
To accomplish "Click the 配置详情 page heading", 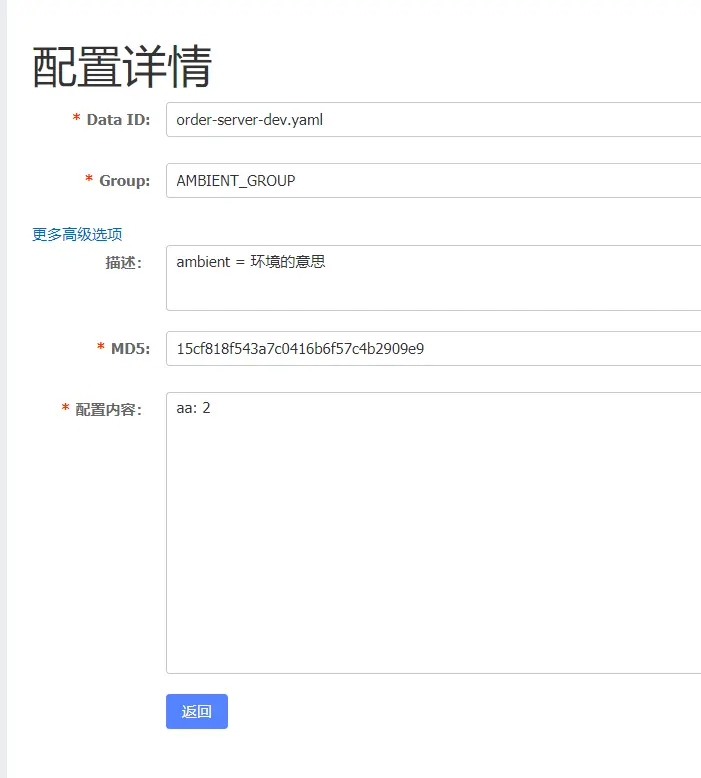I will click(122, 68).
